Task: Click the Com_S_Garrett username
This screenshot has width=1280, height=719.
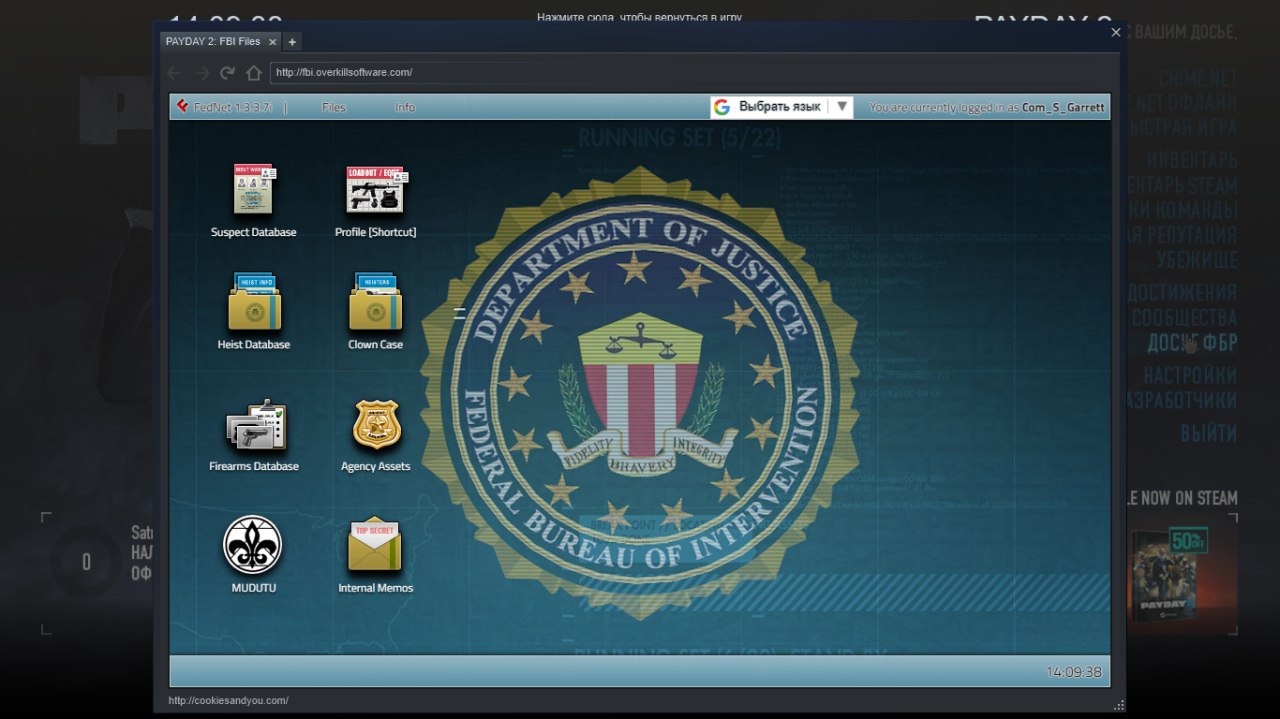Action: 1064,107
